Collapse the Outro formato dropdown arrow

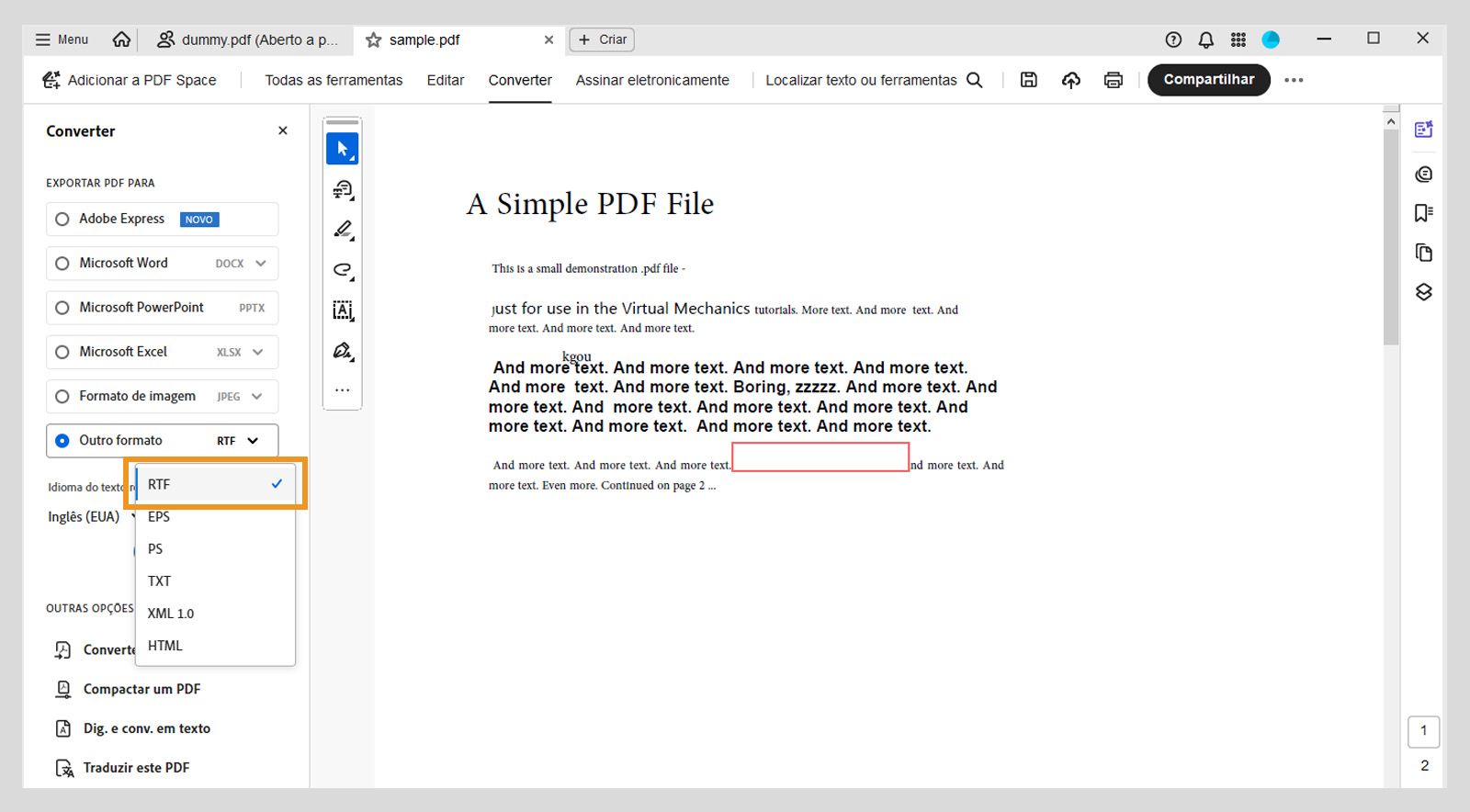coord(253,441)
